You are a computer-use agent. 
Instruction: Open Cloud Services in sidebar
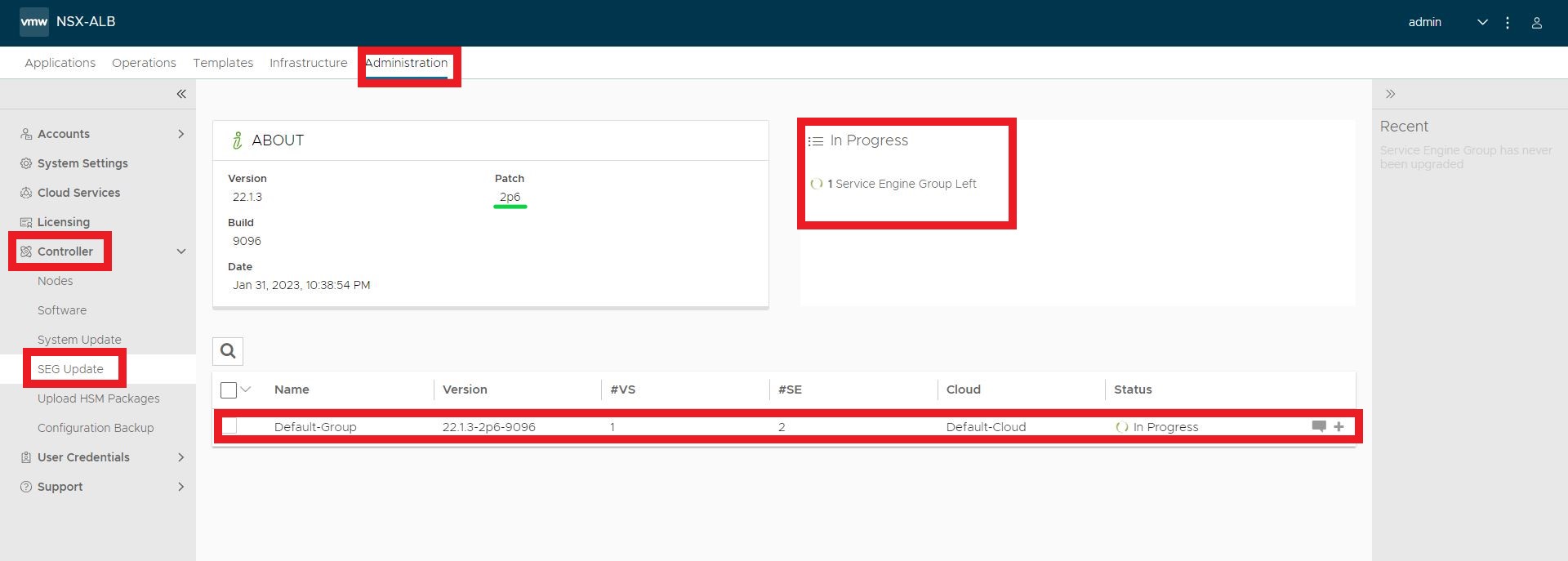pos(78,193)
